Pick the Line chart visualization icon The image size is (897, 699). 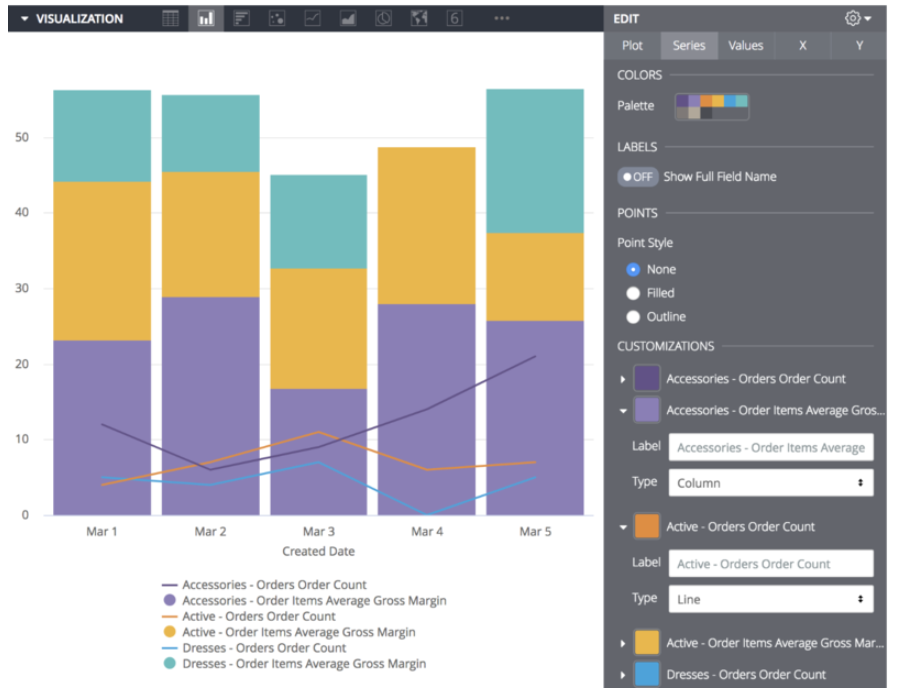[x=312, y=18]
